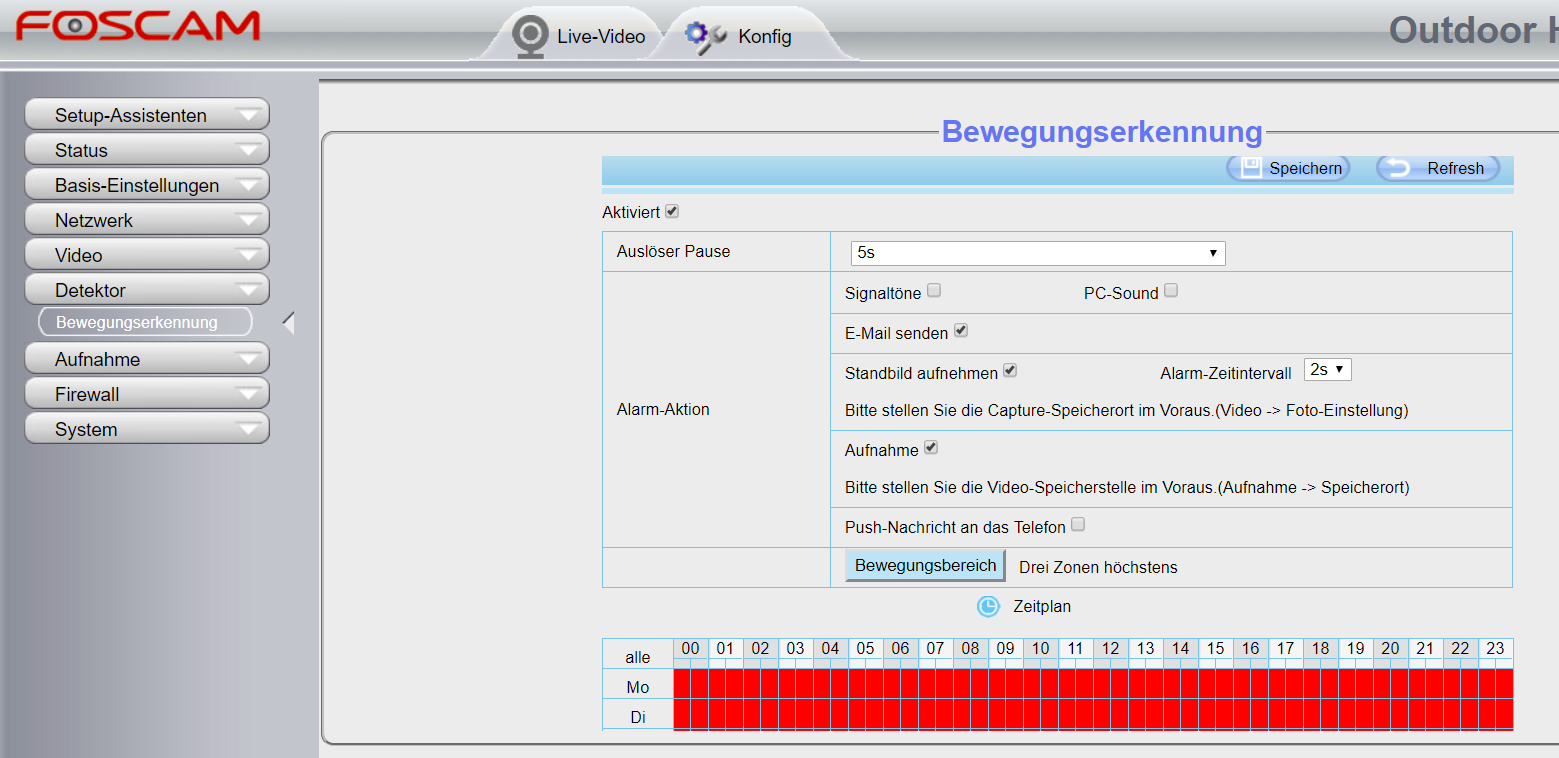Image resolution: width=1559 pixels, height=758 pixels.
Task: Click the webcam icon beside Live-Video
Action: point(529,36)
